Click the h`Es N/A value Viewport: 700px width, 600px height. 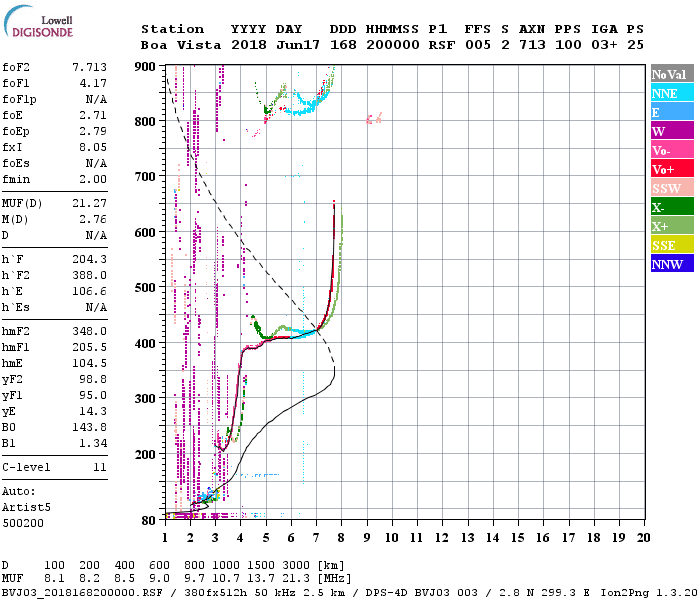tap(97, 307)
